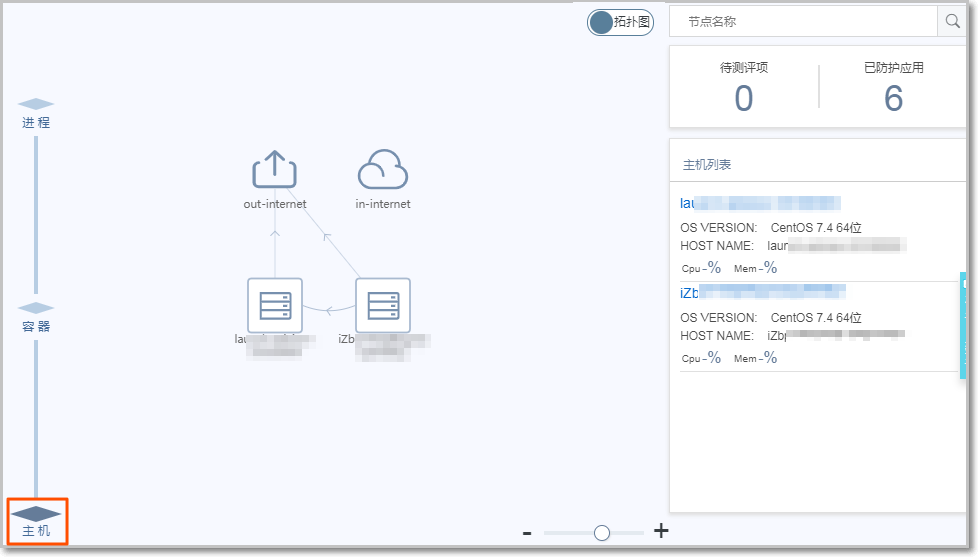Select the 进程 layer diamond icon

click(36, 104)
